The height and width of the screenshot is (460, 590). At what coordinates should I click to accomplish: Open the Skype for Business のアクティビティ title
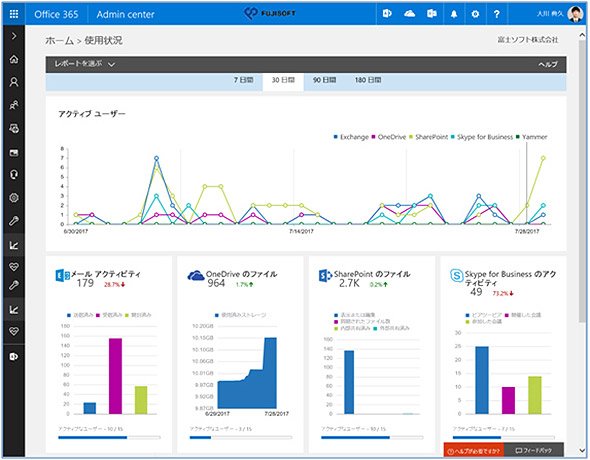click(x=510, y=278)
